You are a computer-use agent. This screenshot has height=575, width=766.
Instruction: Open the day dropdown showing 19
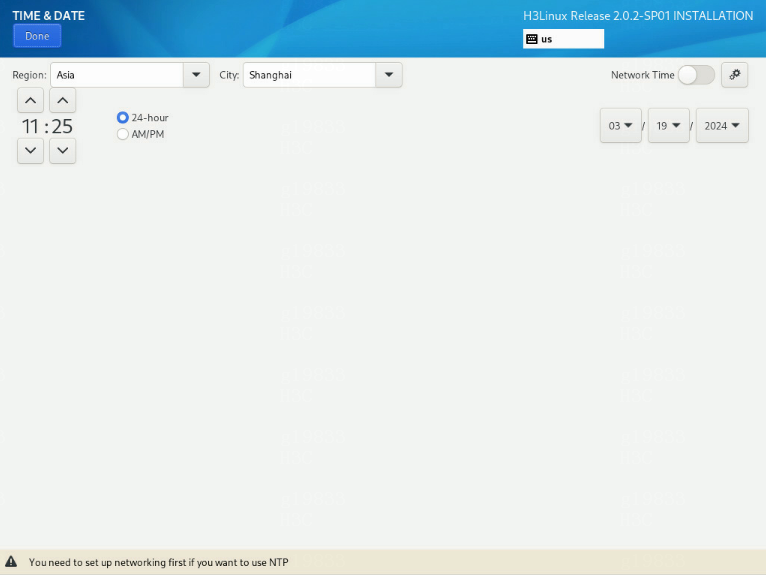[668, 126]
